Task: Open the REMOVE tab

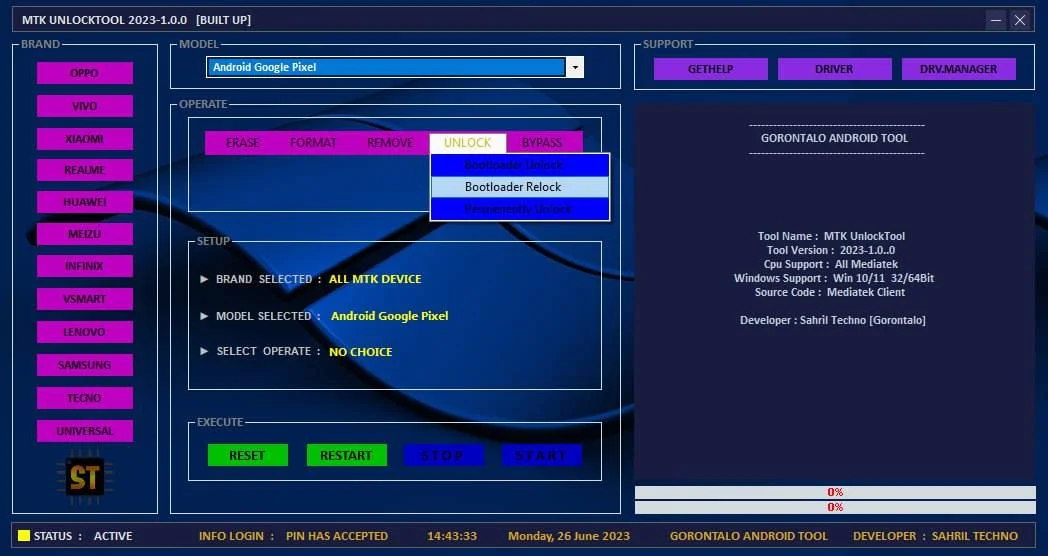Action: [x=390, y=142]
